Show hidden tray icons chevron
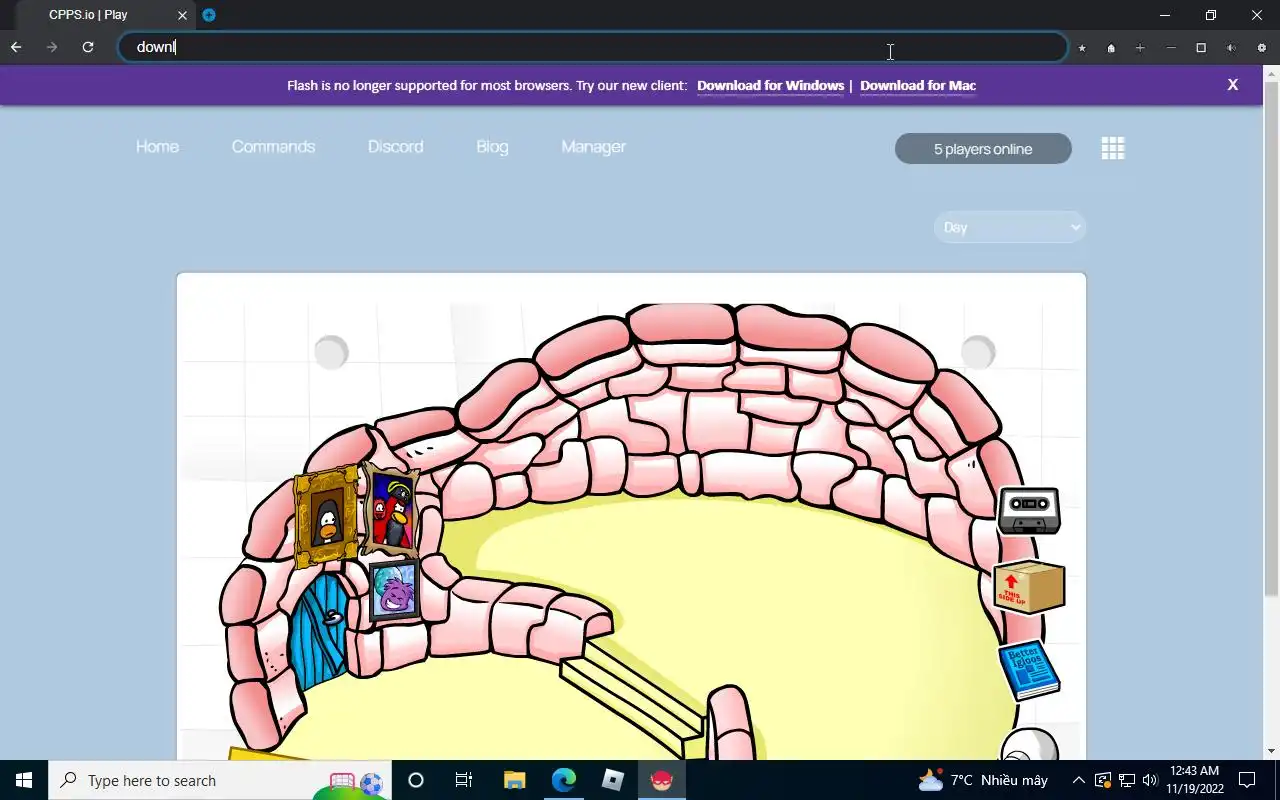The image size is (1280, 800). click(1079, 780)
